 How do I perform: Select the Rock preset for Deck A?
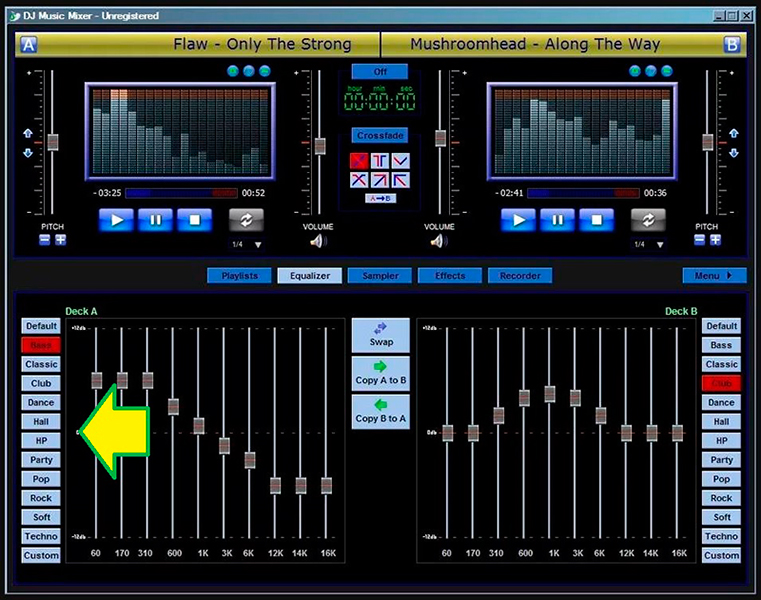click(x=41, y=498)
